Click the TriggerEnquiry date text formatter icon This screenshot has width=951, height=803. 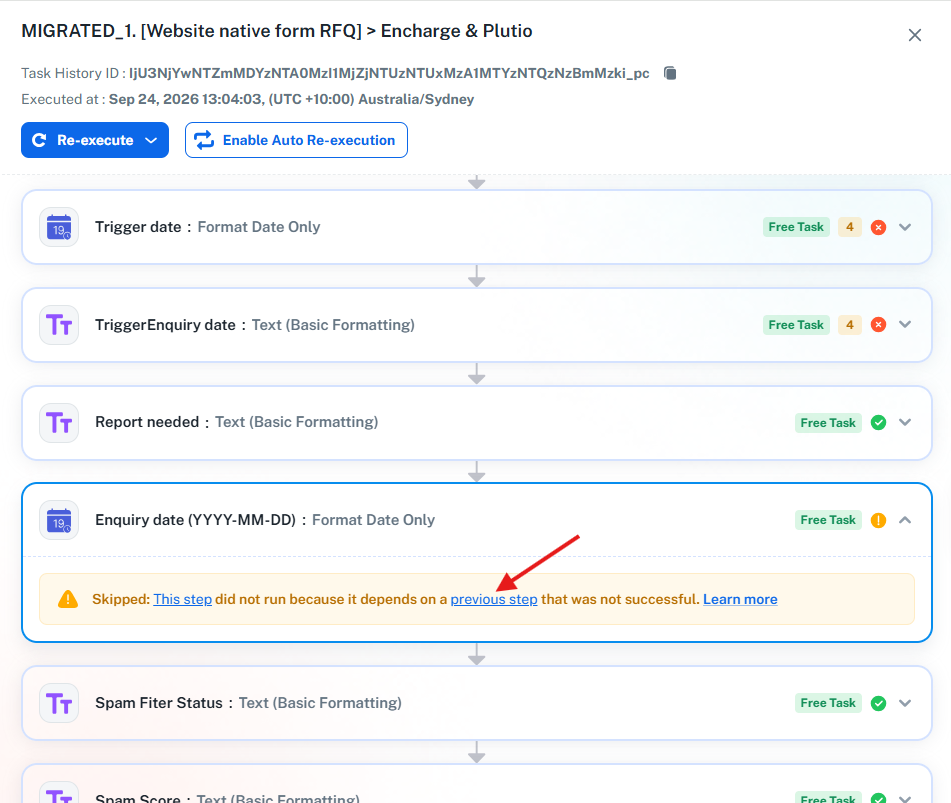59,325
